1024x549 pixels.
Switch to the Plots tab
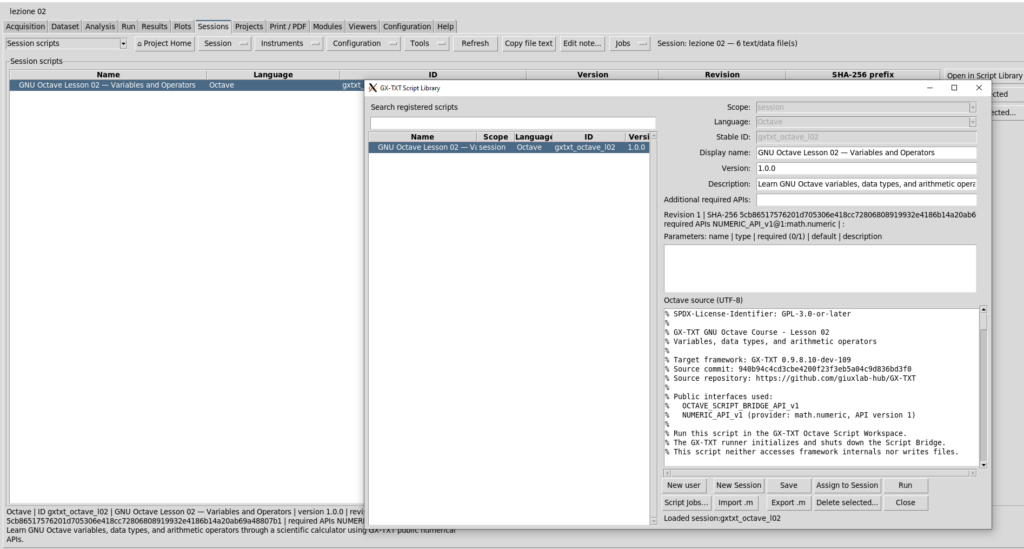click(x=182, y=27)
